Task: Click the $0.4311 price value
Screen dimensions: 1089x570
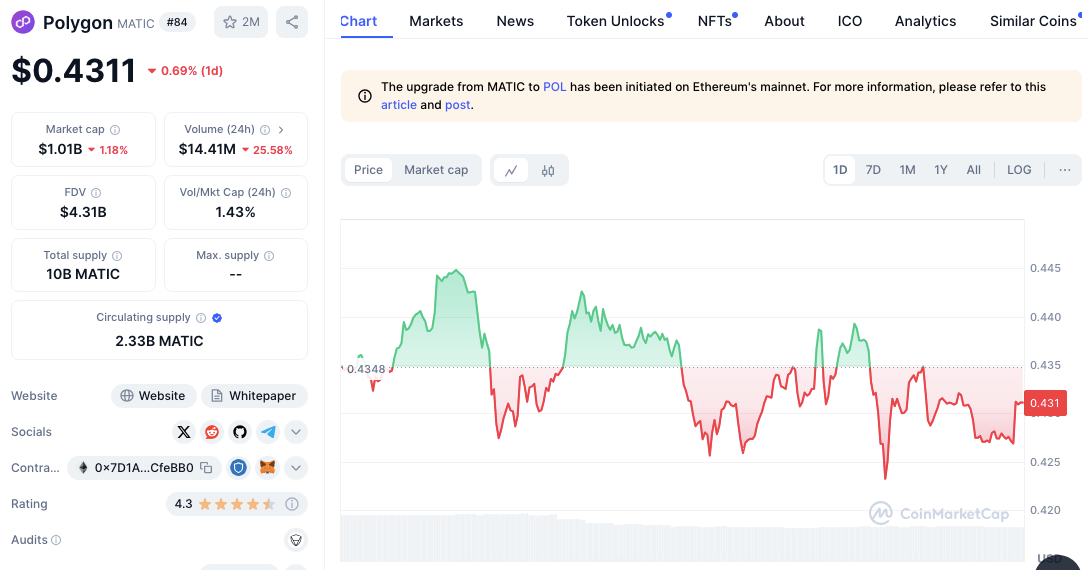Action: (x=74, y=71)
